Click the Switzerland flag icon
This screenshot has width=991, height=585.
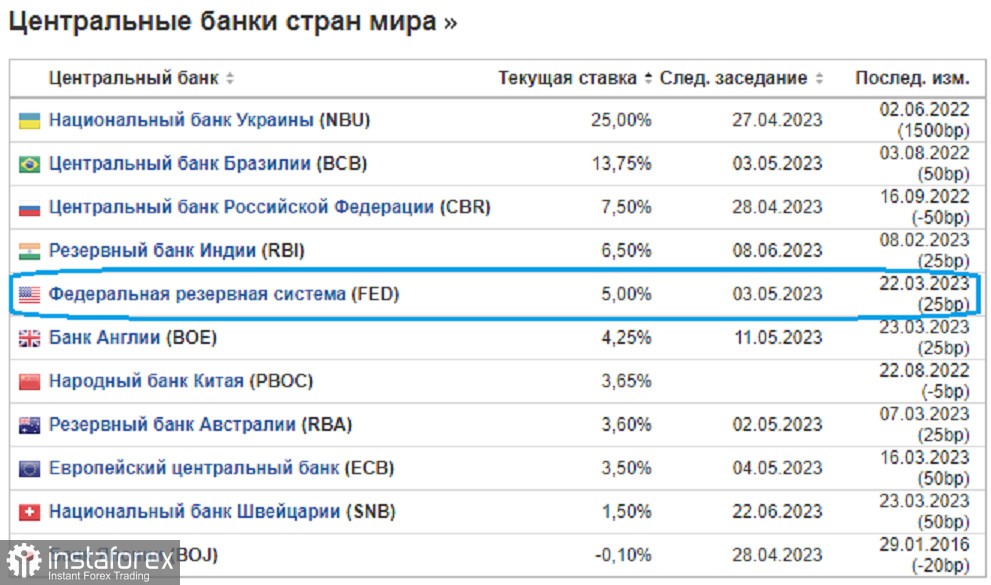29,512
